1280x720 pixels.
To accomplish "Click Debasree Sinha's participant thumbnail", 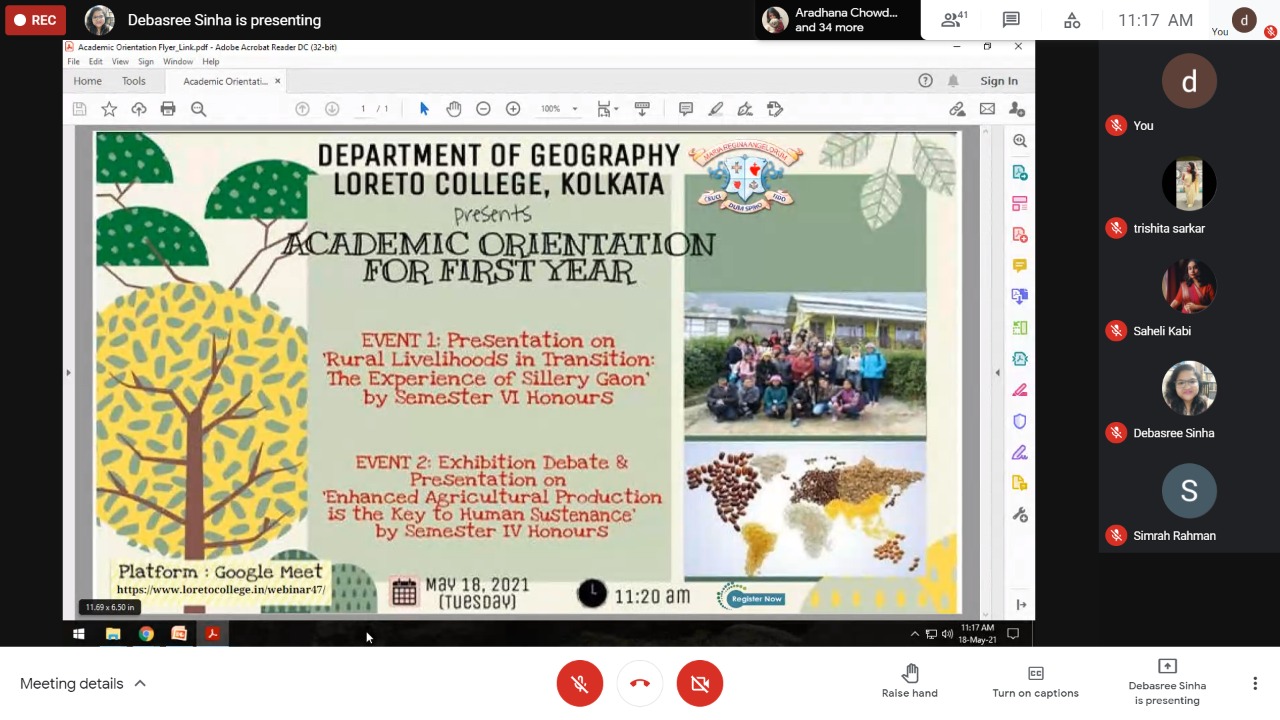I will (1189, 388).
